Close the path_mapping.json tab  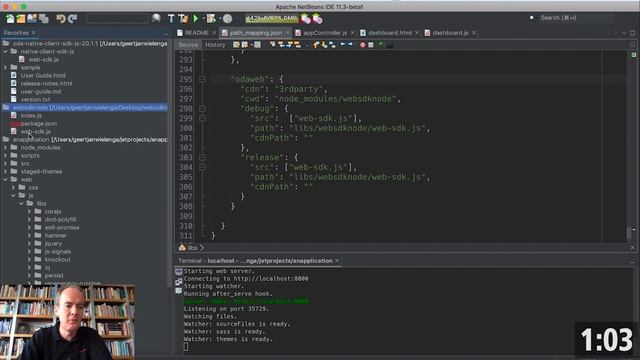tap(287, 33)
